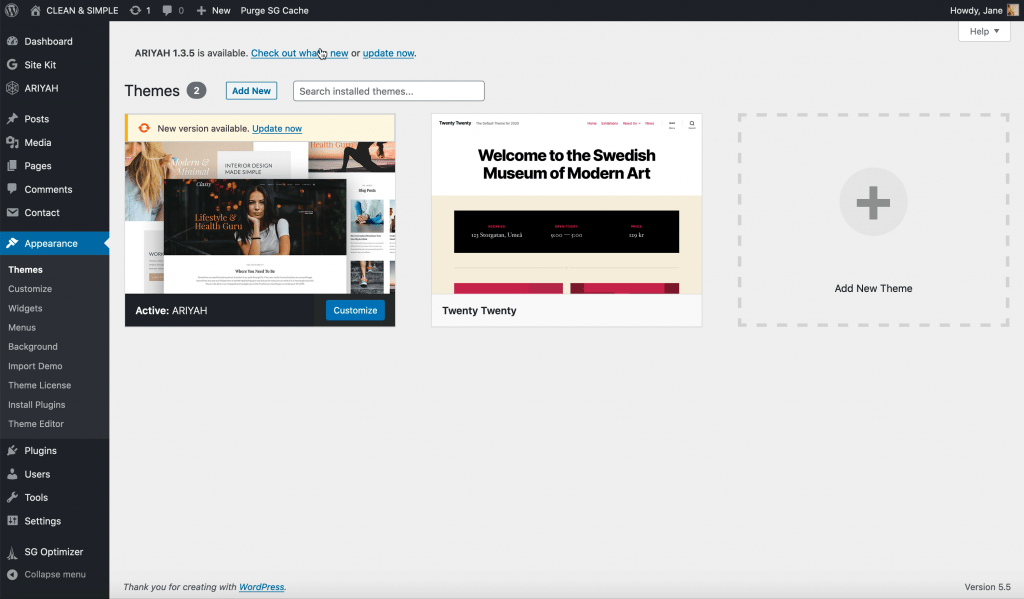Viewport: 1024px width, 599px height.
Task: Select the Pages icon in the sidebar
Action: (14, 165)
